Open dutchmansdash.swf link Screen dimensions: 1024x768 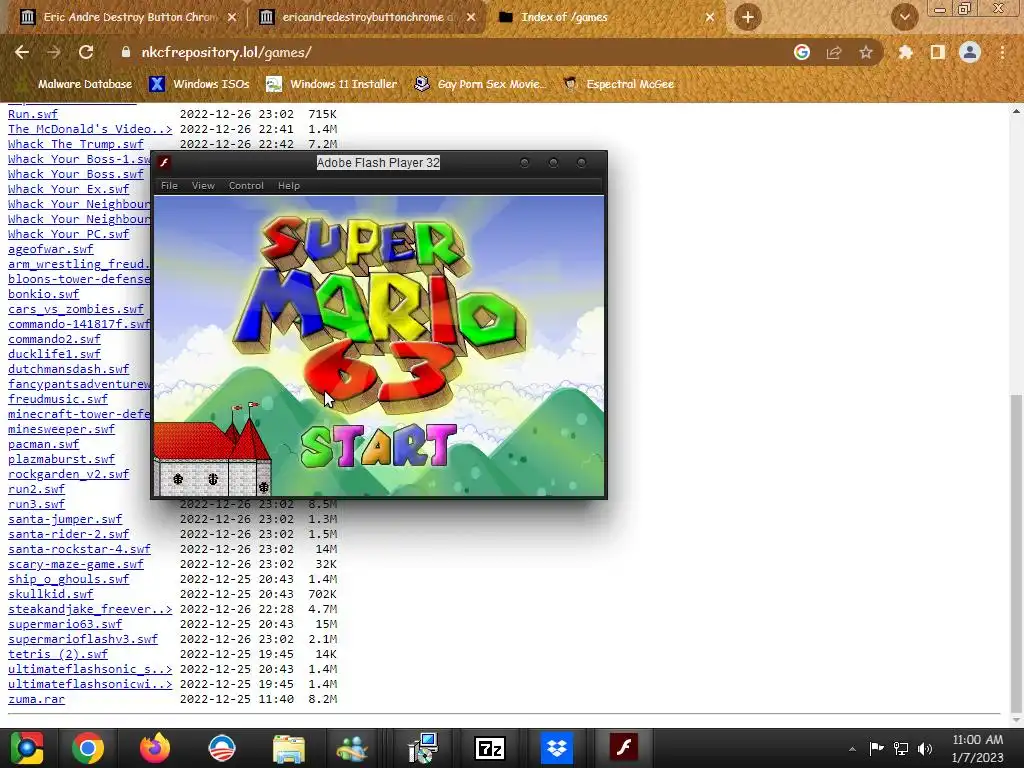(x=69, y=369)
